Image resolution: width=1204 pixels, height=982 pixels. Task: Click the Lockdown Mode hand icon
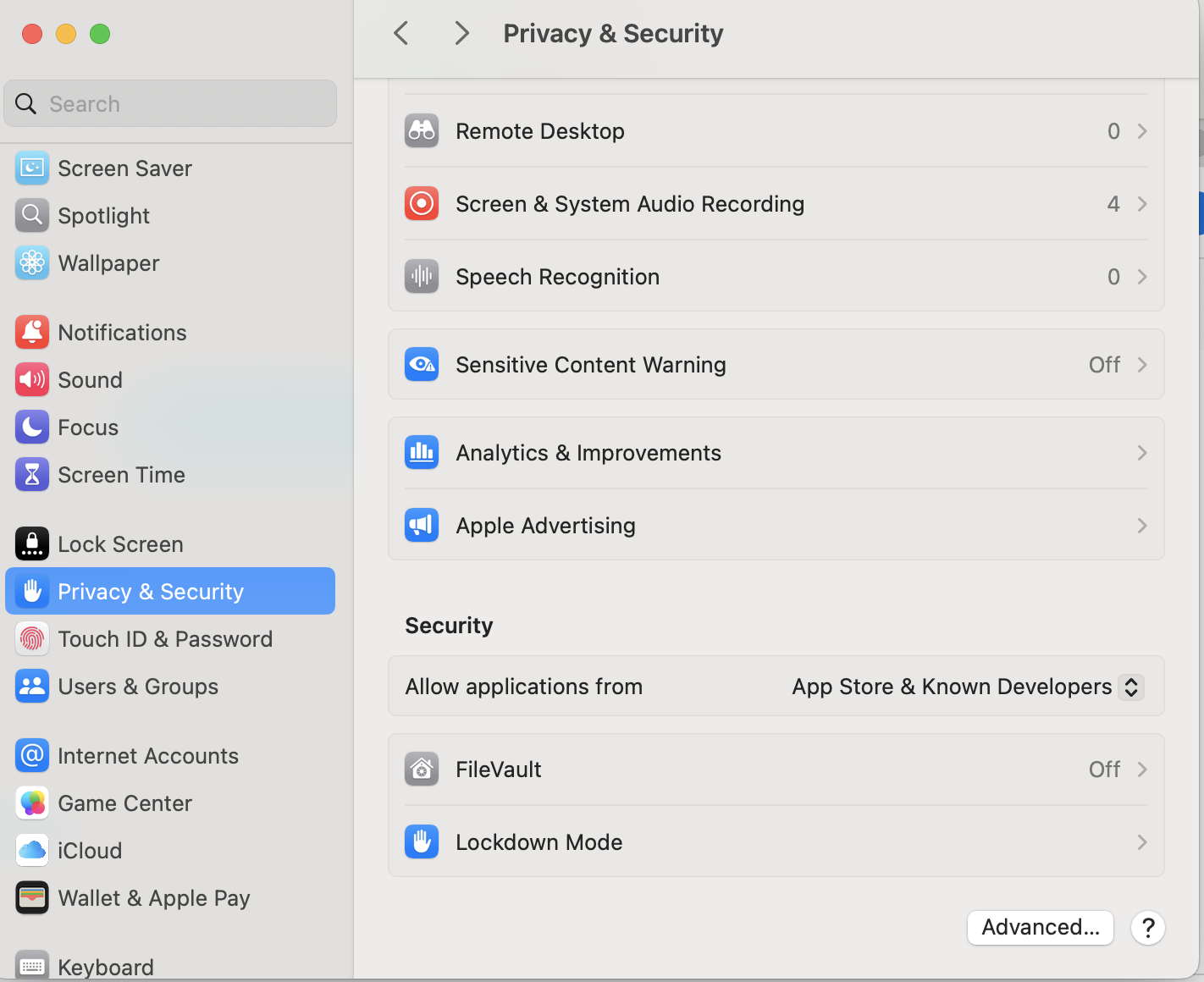click(x=422, y=842)
